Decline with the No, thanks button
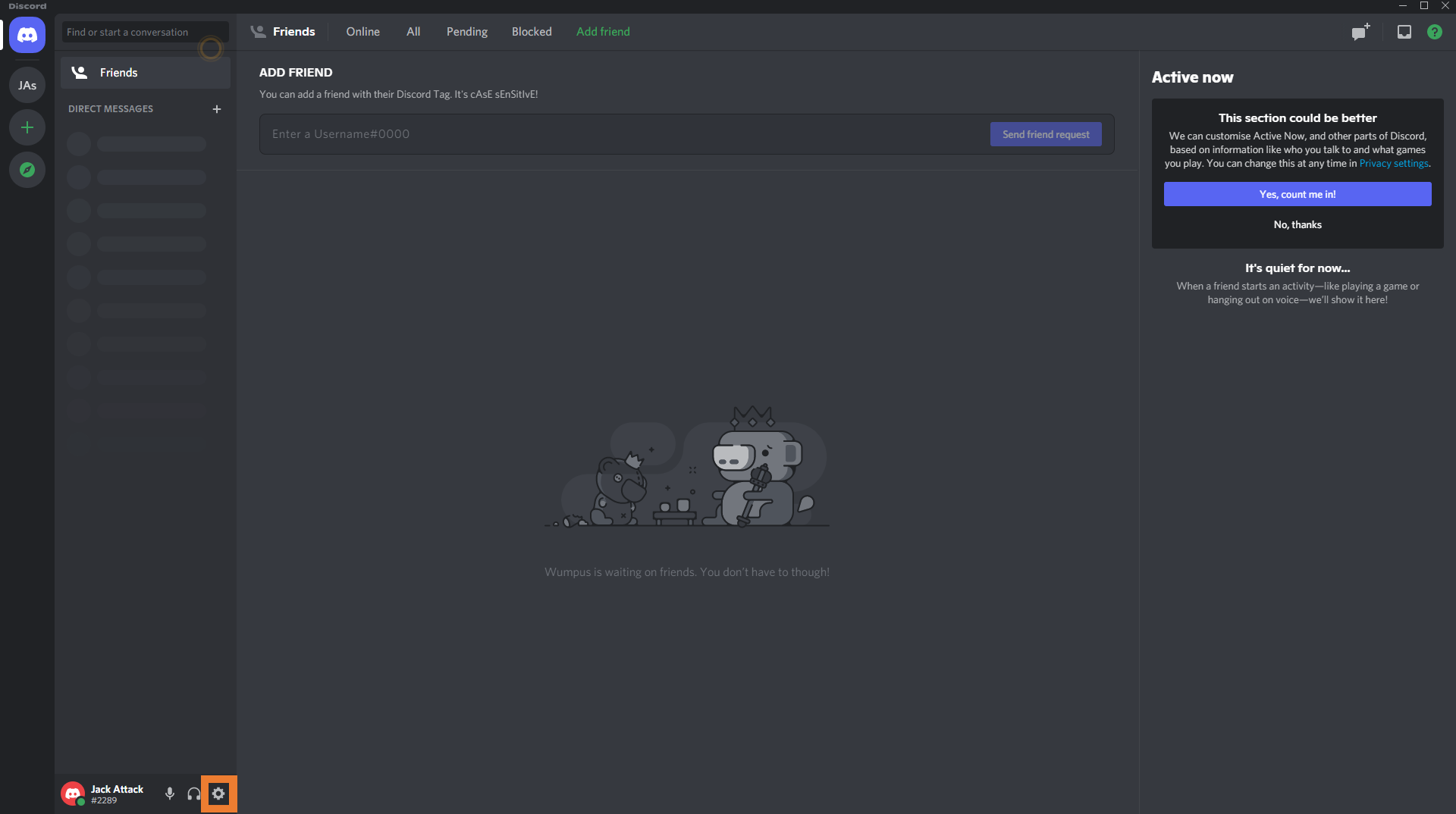Viewport: 1456px width, 814px height. 1297,224
